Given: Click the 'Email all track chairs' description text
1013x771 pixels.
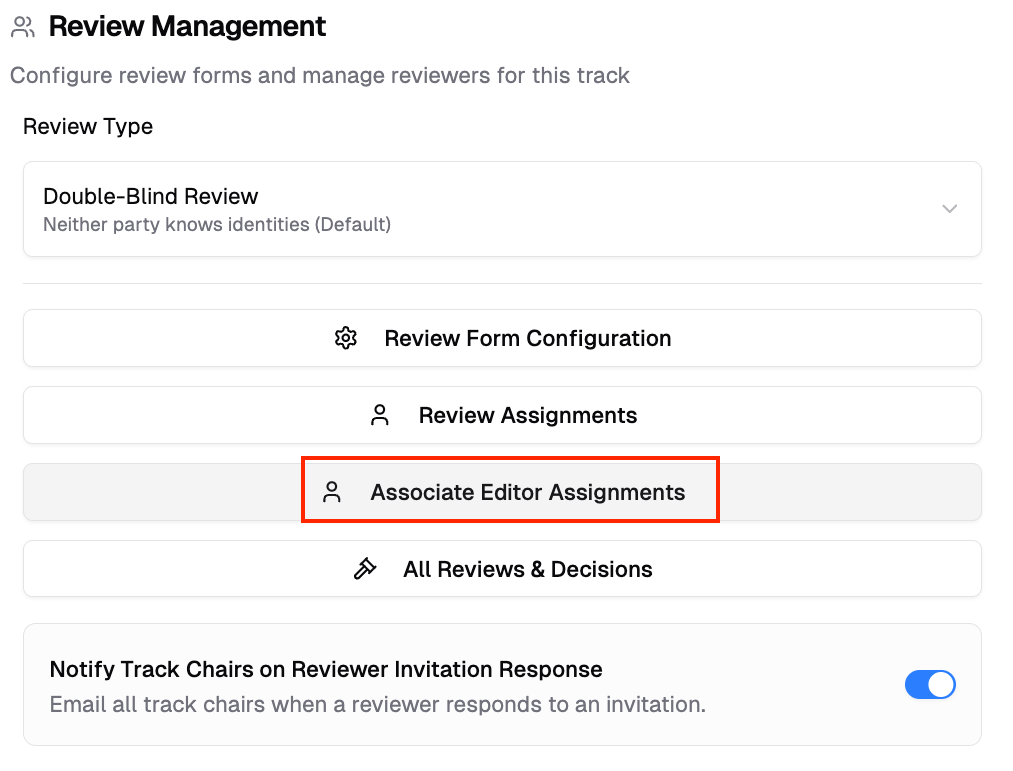Looking at the screenshot, I should (378, 704).
